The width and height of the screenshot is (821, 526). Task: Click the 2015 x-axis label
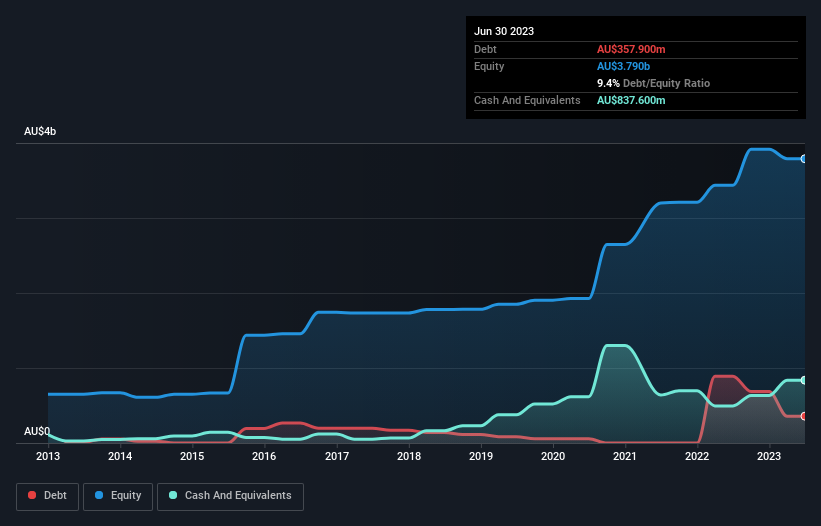coord(192,456)
